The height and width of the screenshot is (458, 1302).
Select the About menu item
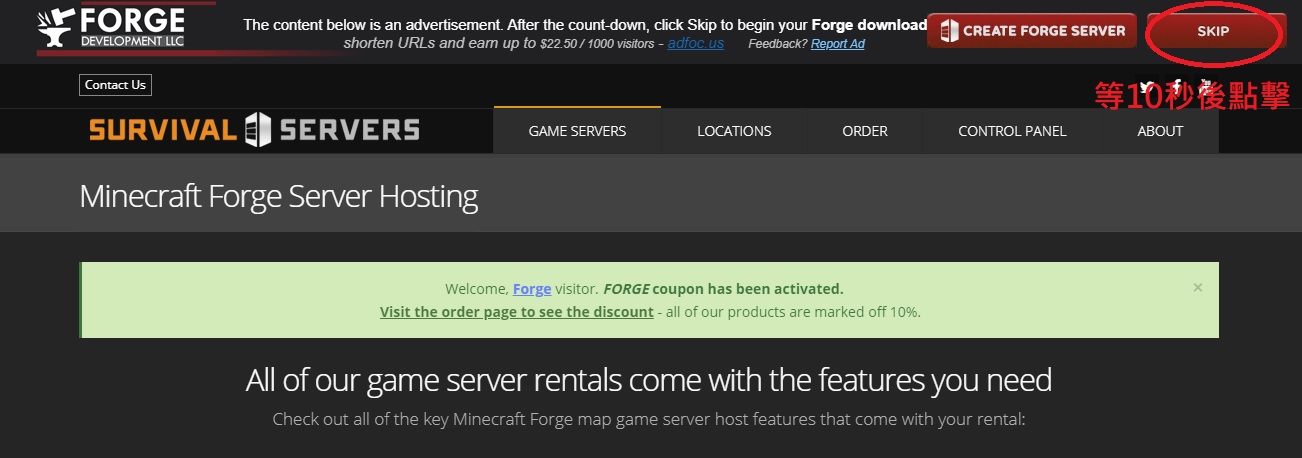(1160, 131)
